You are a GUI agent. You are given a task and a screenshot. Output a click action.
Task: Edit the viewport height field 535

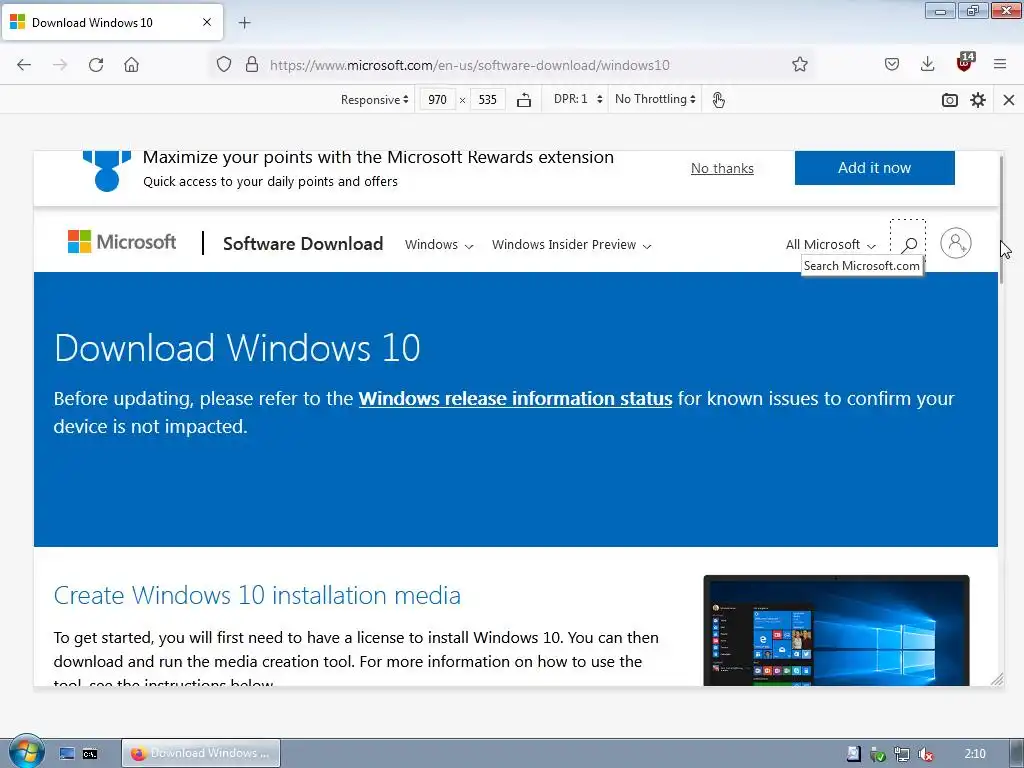point(487,99)
